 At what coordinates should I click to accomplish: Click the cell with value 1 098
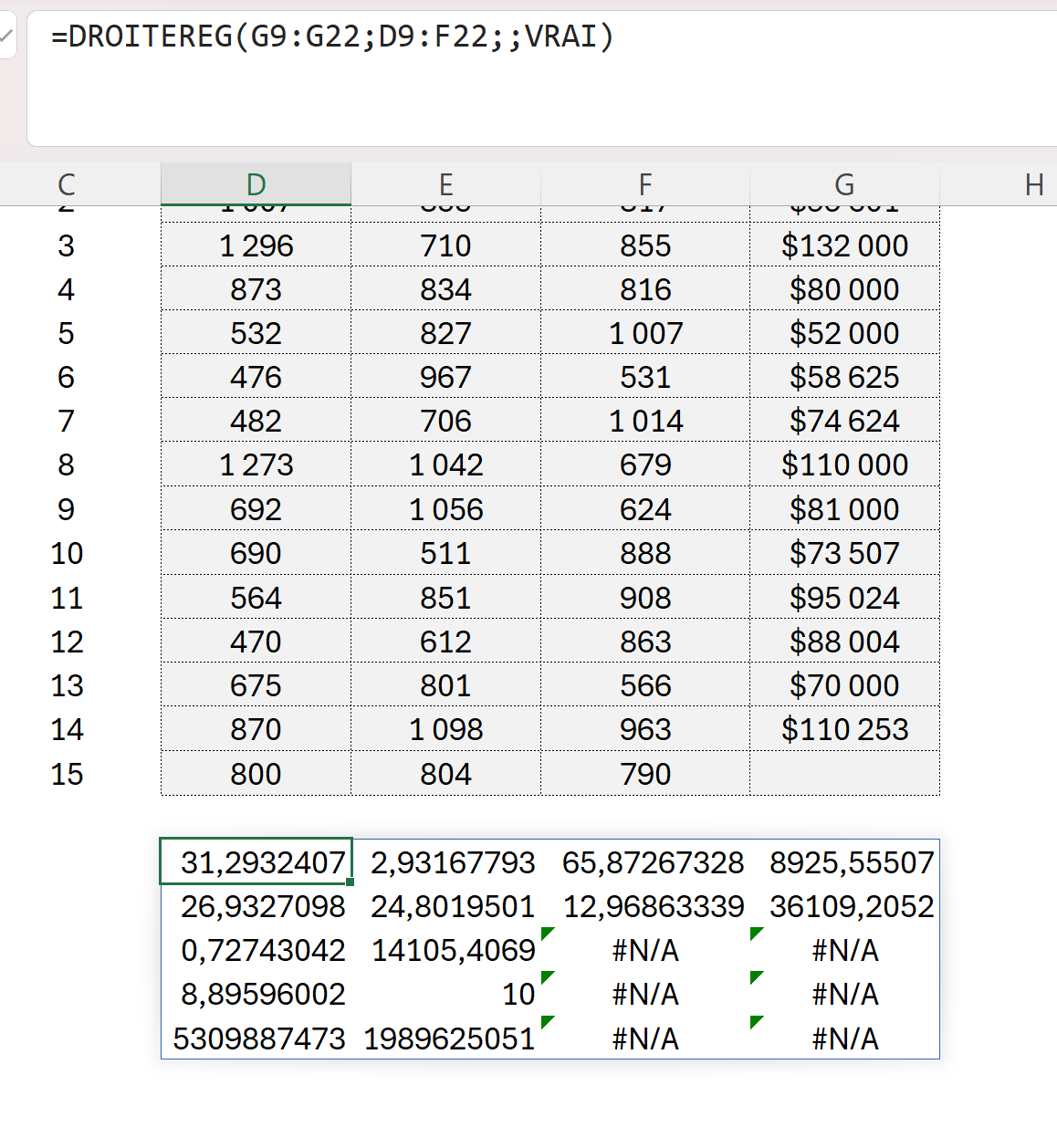pos(445,729)
